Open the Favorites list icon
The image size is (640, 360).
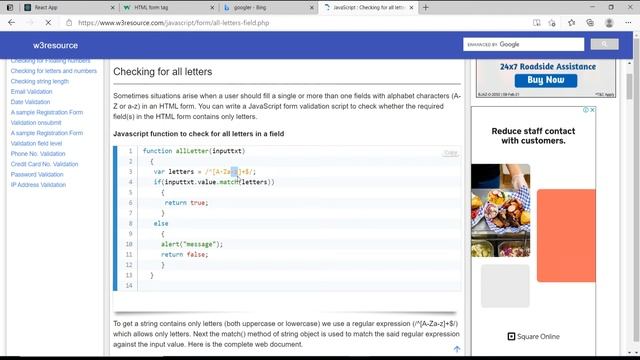coord(571,23)
